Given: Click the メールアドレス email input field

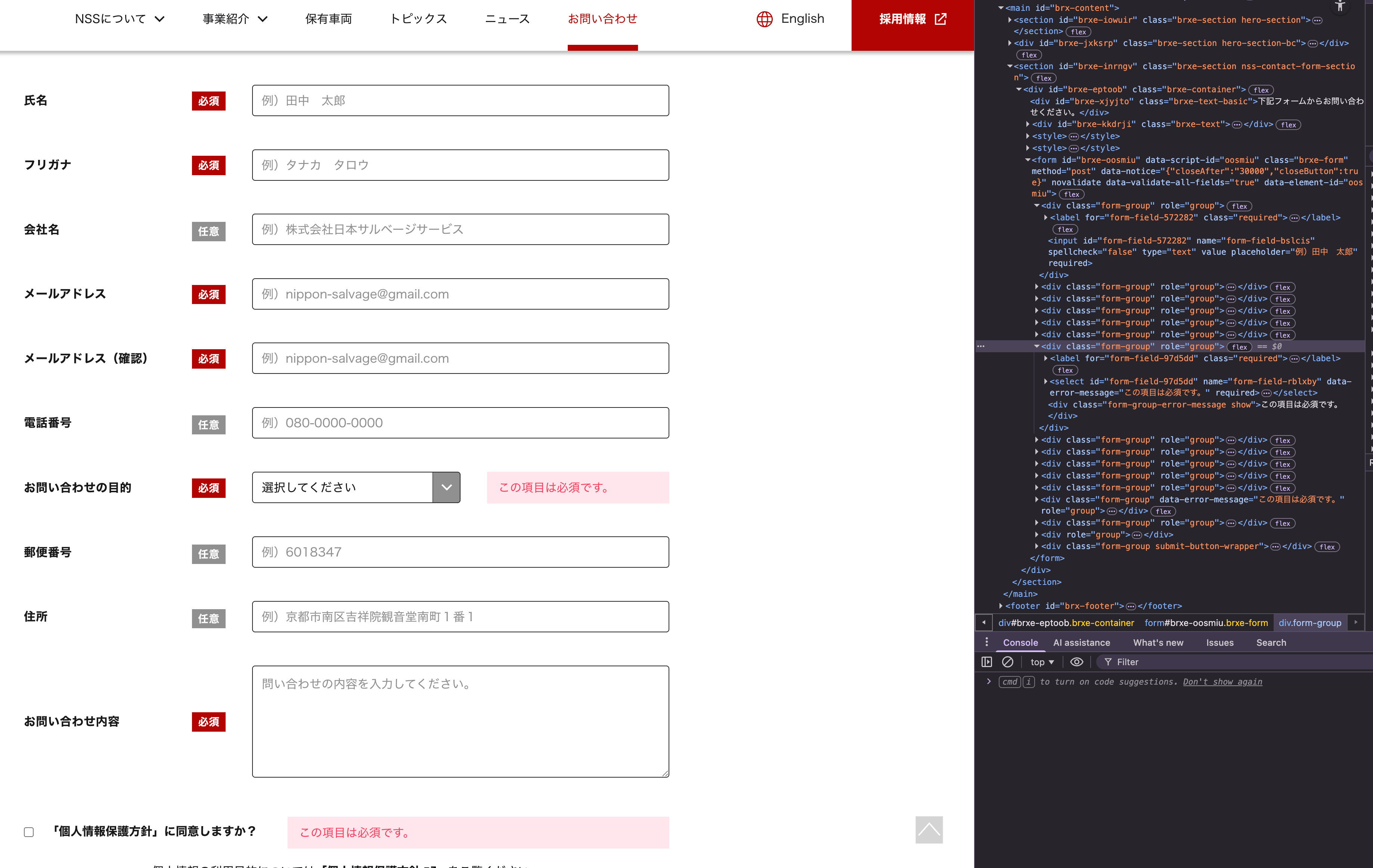Looking at the screenshot, I should pos(460,294).
